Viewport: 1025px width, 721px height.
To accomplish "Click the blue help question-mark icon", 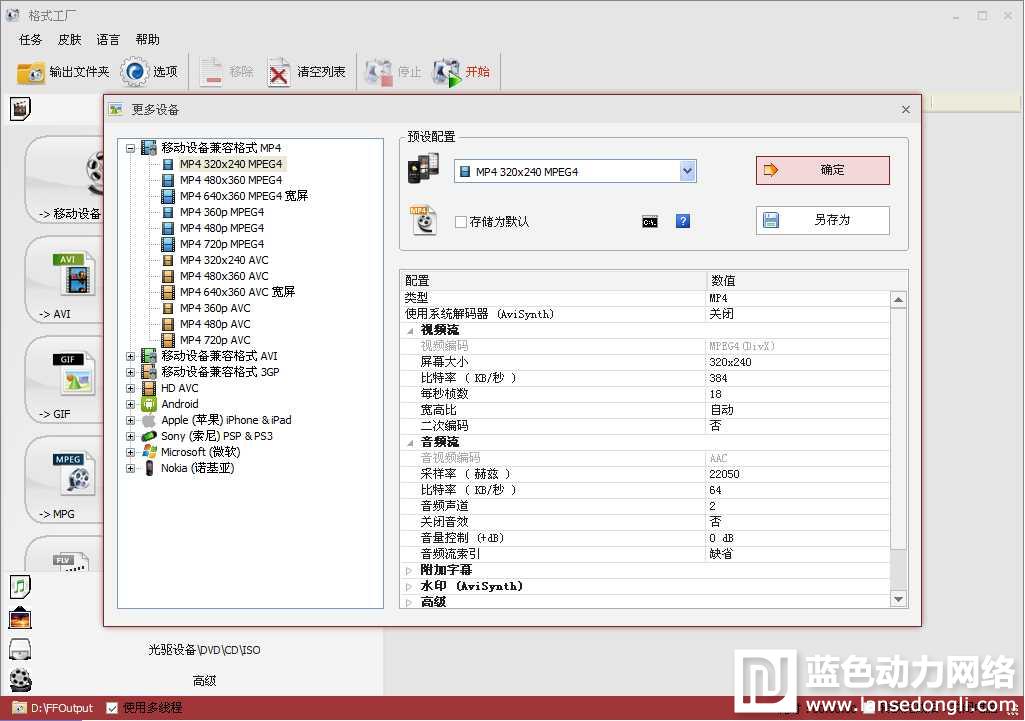I will [683, 221].
